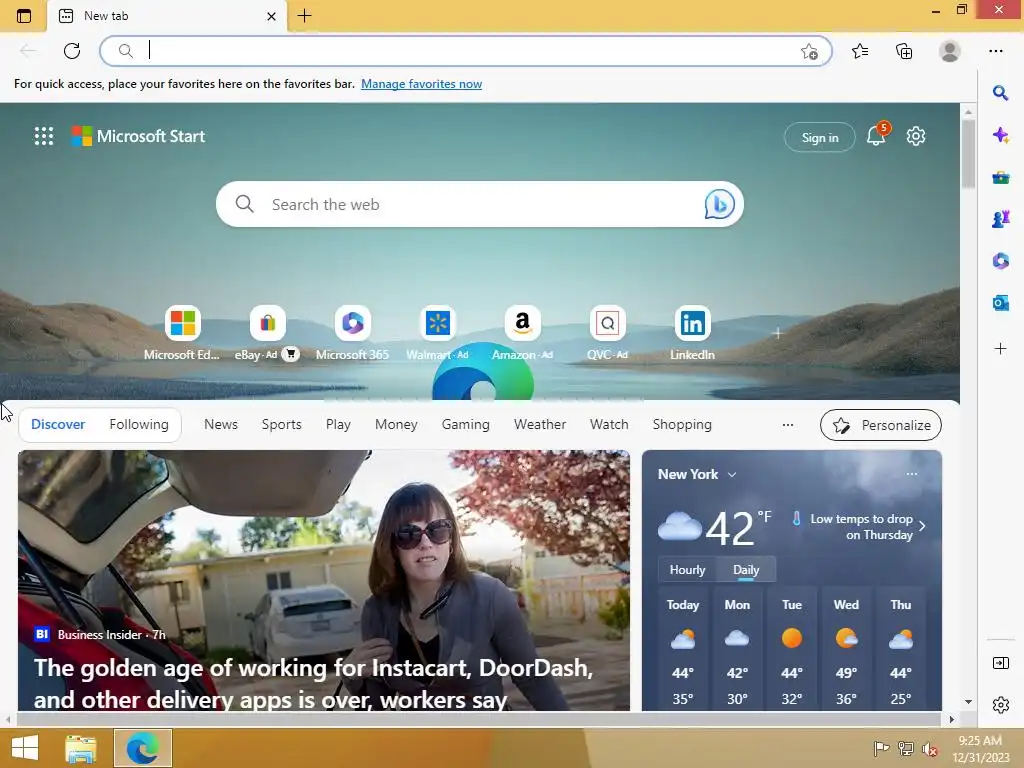Open the Windows Start button

(x=25, y=748)
